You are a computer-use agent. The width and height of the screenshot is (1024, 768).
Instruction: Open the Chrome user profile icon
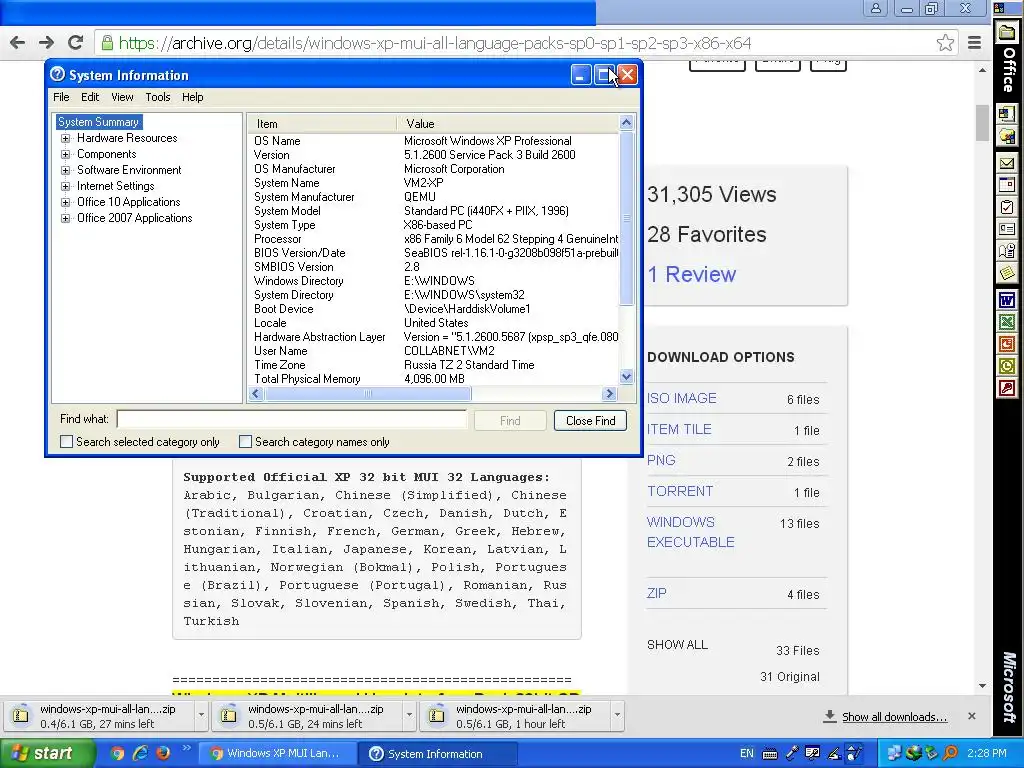(875, 8)
